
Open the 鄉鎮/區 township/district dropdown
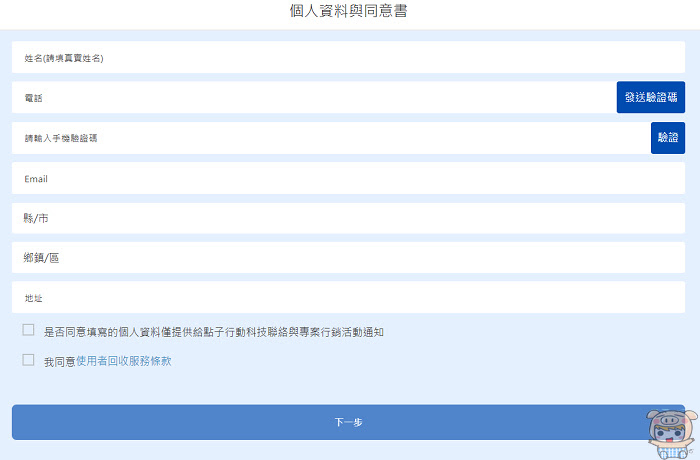click(348, 258)
